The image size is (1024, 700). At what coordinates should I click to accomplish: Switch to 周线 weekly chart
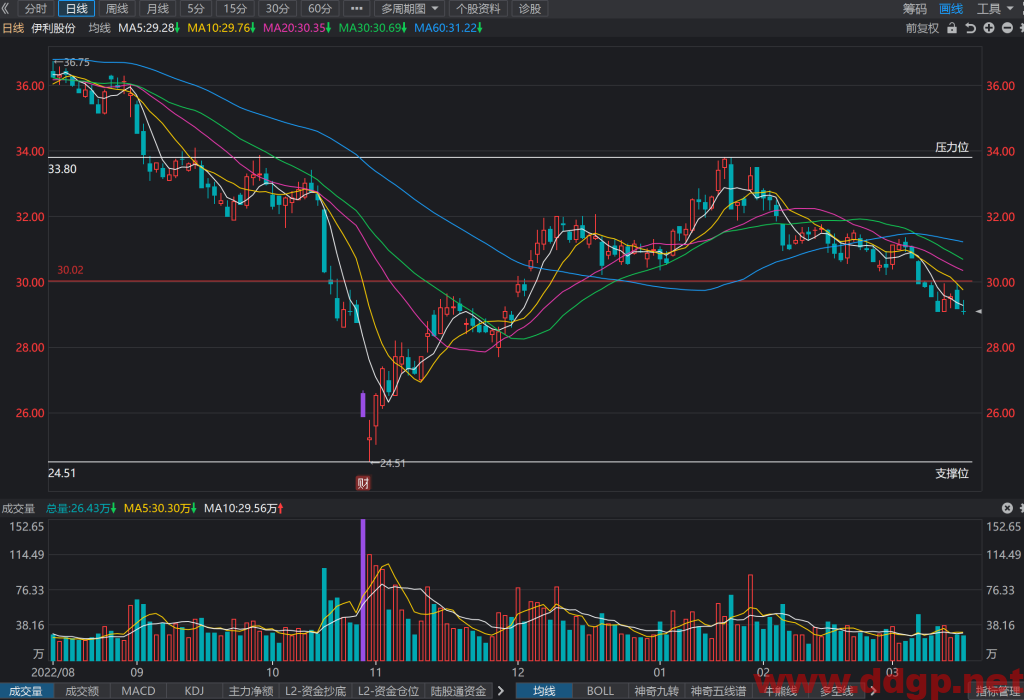pos(117,8)
